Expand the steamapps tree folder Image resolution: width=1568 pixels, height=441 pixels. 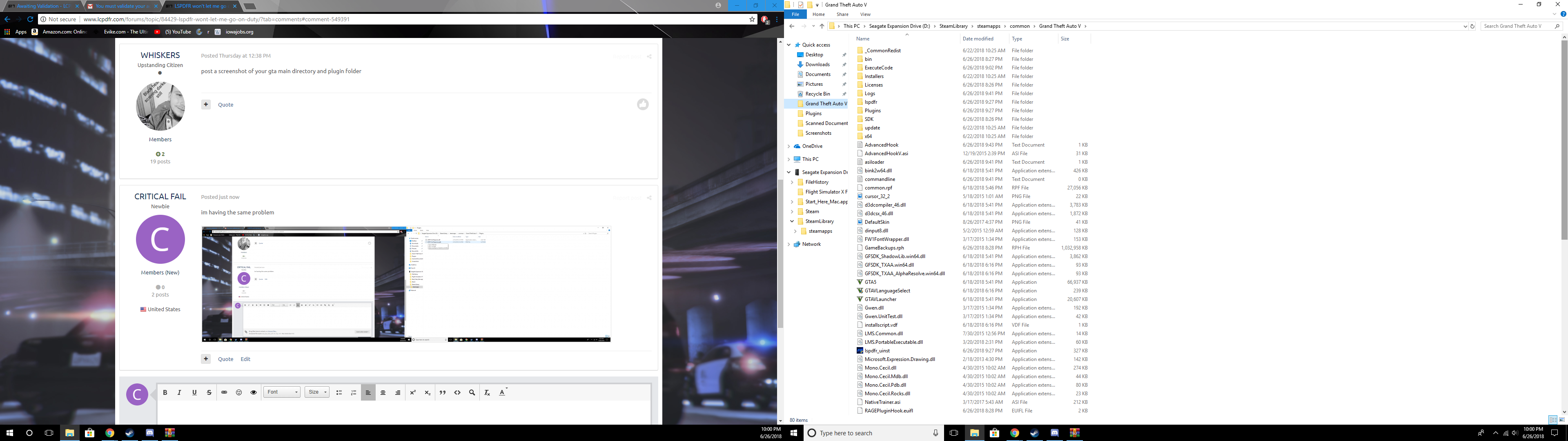coord(795,232)
